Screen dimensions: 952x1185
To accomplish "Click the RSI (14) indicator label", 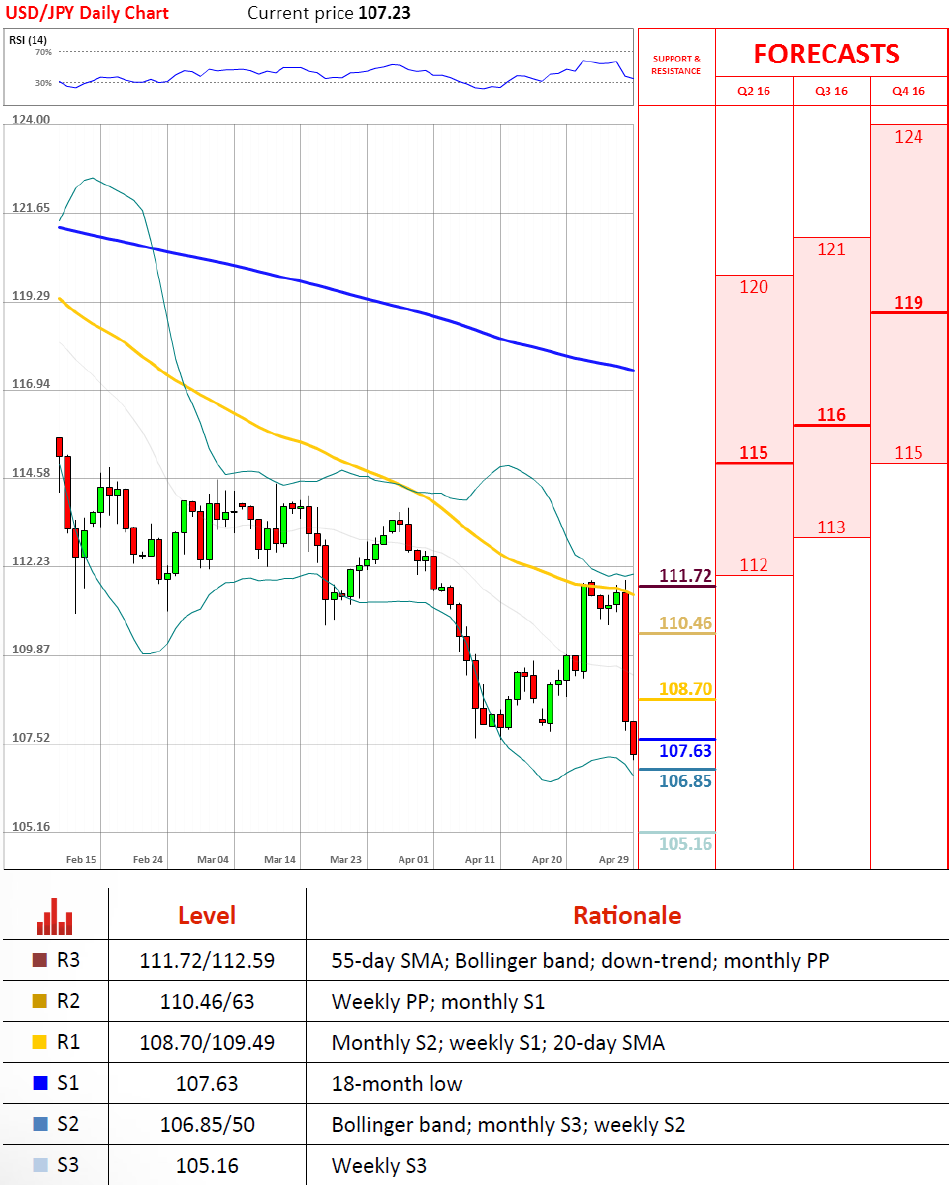I will [28, 40].
